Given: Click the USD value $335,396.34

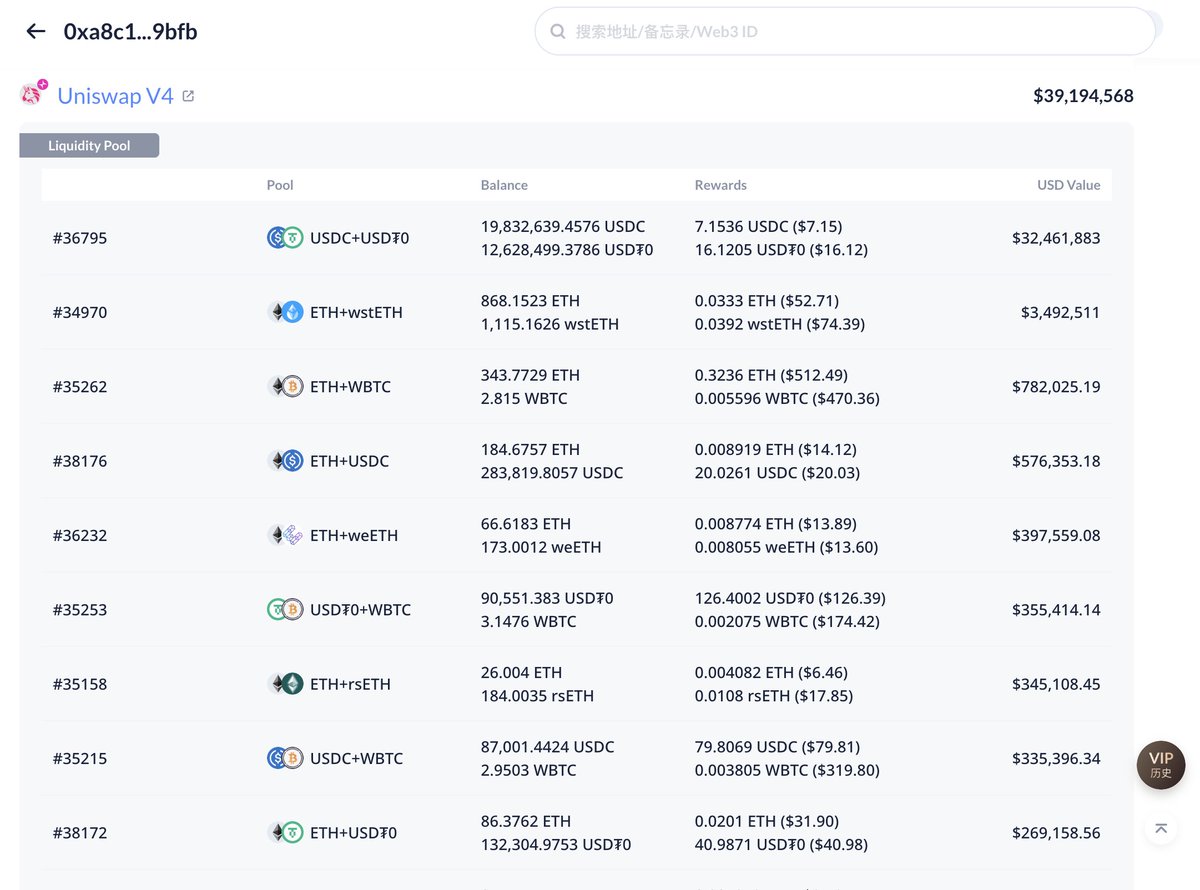Looking at the screenshot, I should tap(1056, 758).
